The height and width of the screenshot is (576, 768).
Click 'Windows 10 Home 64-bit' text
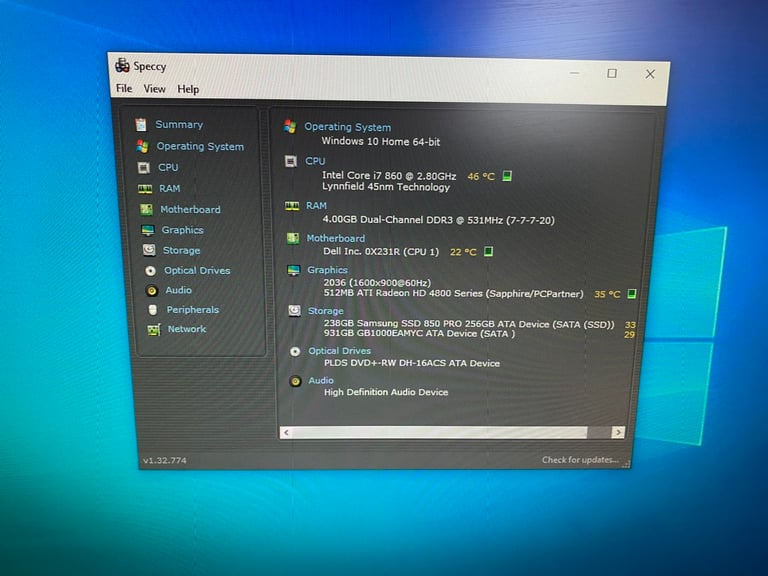(x=381, y=142)
